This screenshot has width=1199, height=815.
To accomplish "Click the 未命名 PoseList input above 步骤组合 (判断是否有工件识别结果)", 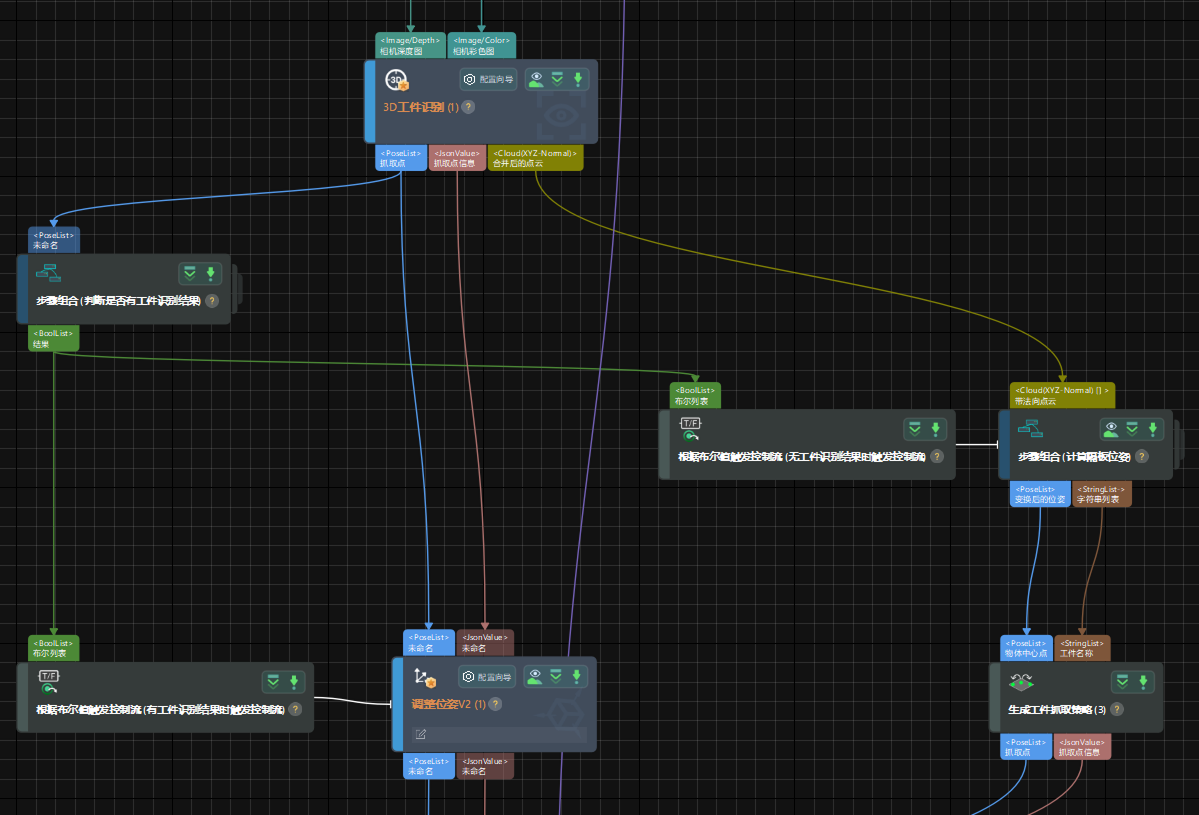I will [x=54, y=240].
